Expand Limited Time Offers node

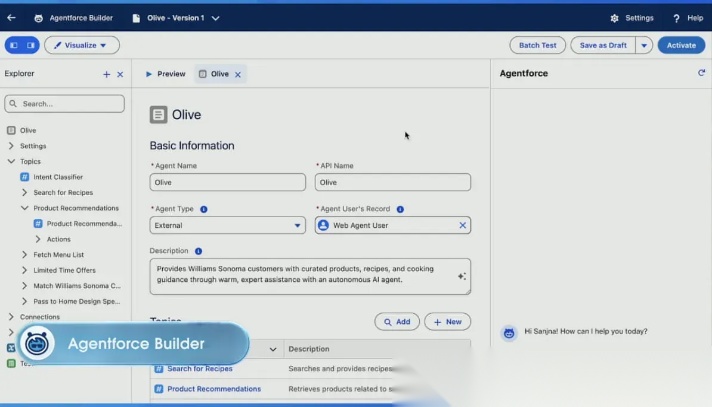click(x=25, y=270)
